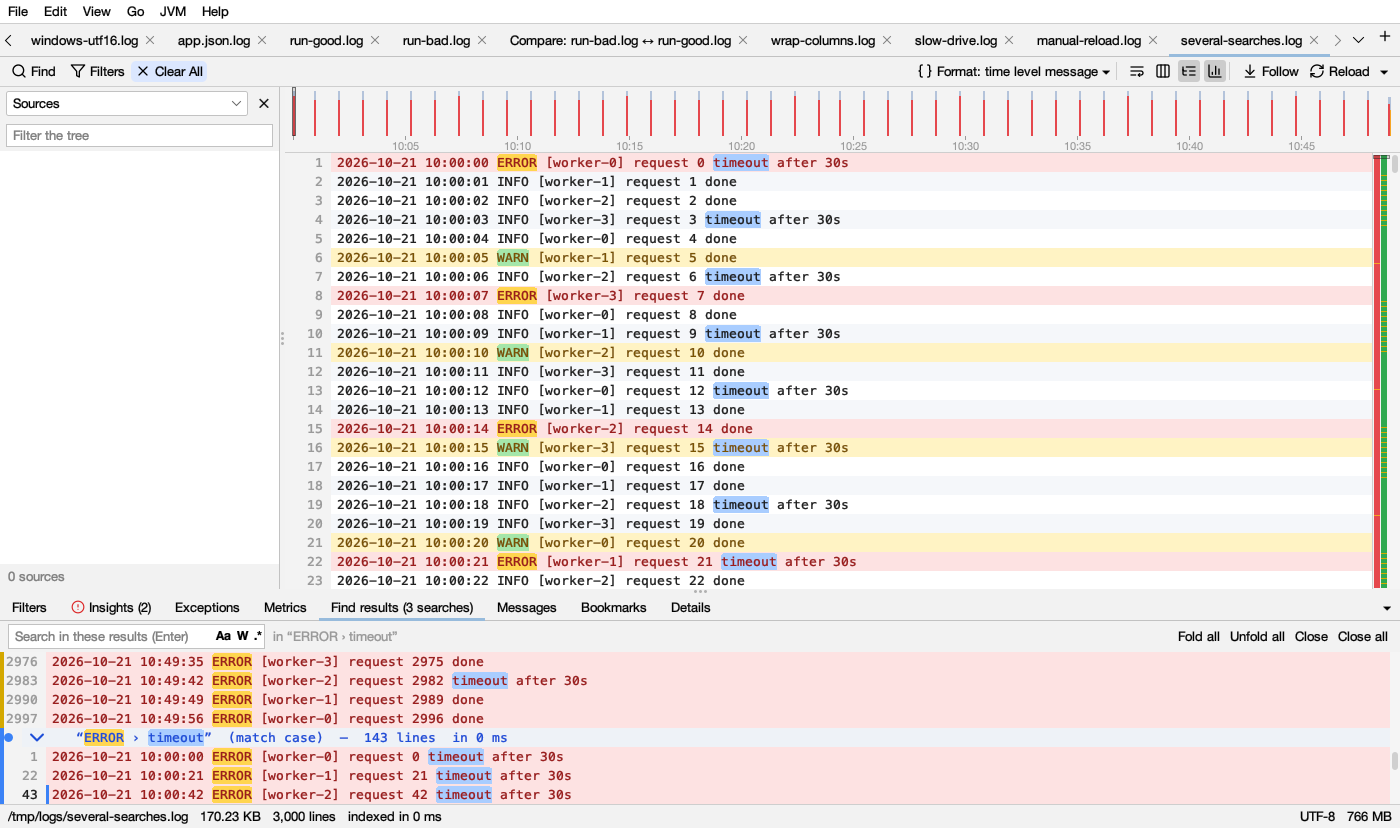Toggle the timeline histogram chart icon

pyautogui.click(x=1215, y=71)
